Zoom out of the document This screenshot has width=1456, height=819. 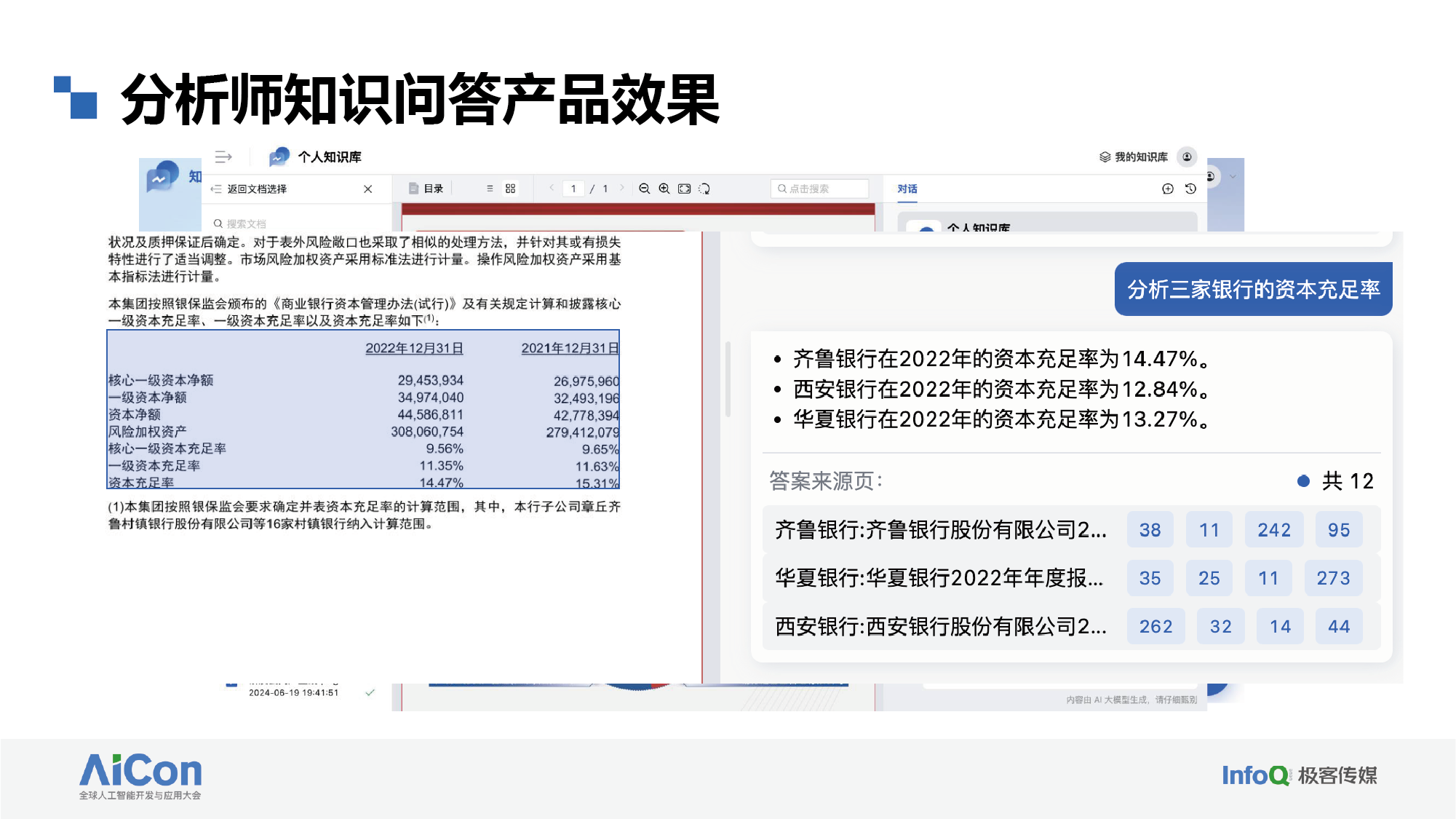pyautogui.click(x=644, y=189)
